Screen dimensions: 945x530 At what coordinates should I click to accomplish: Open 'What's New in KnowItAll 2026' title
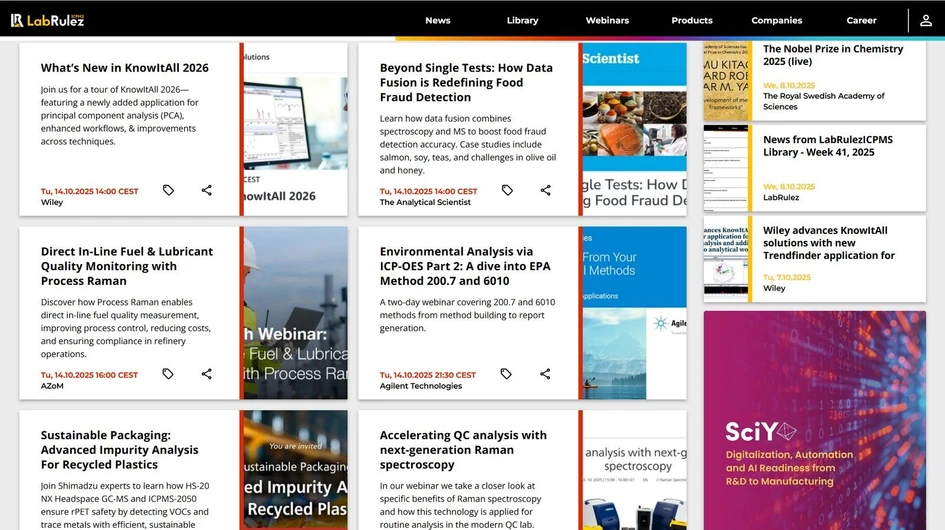(x=125, y=68)
